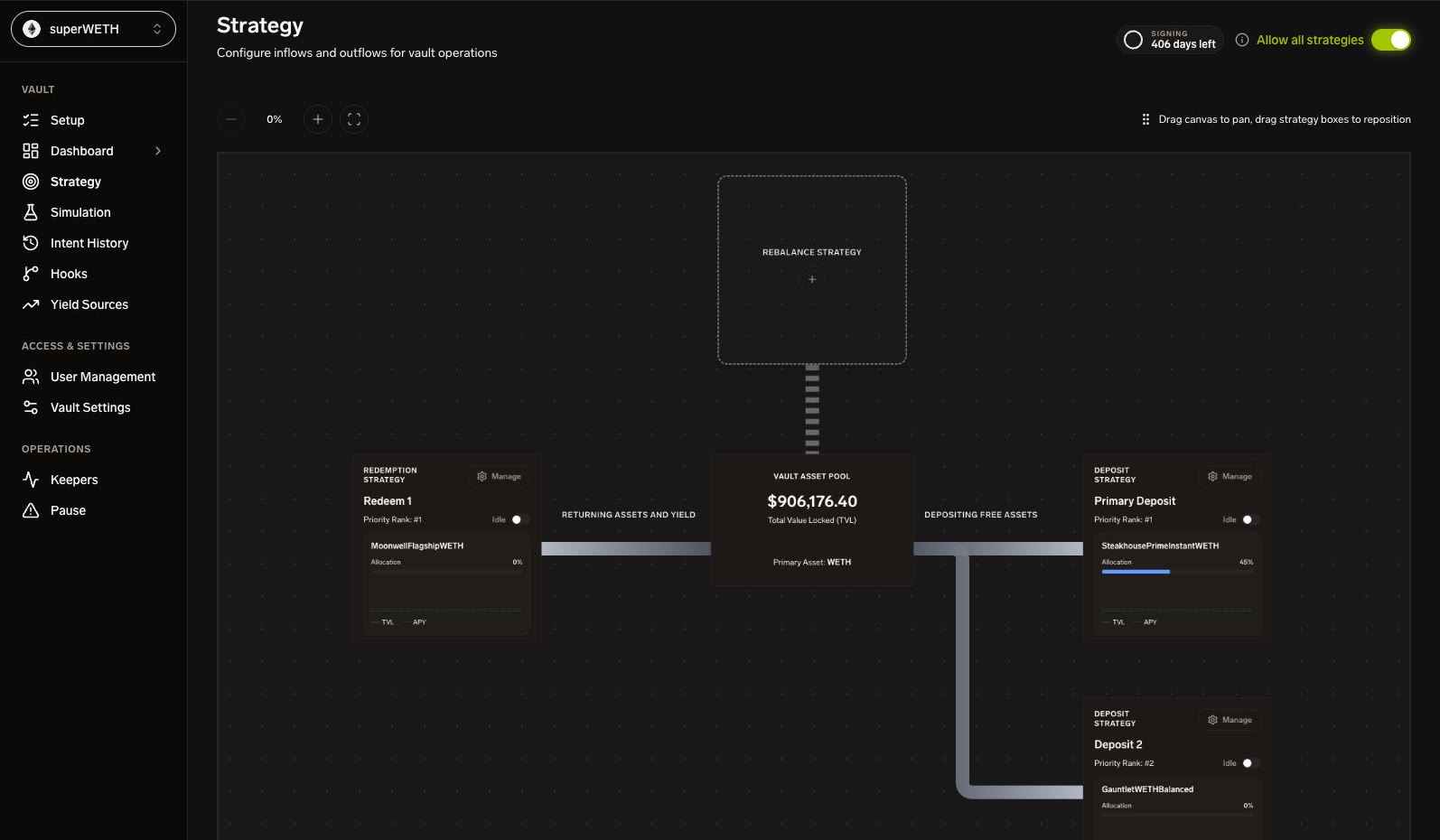Select the Vault Asset Pool TVL value
The height and width of the screenshot is (840, 1440).
812,501
